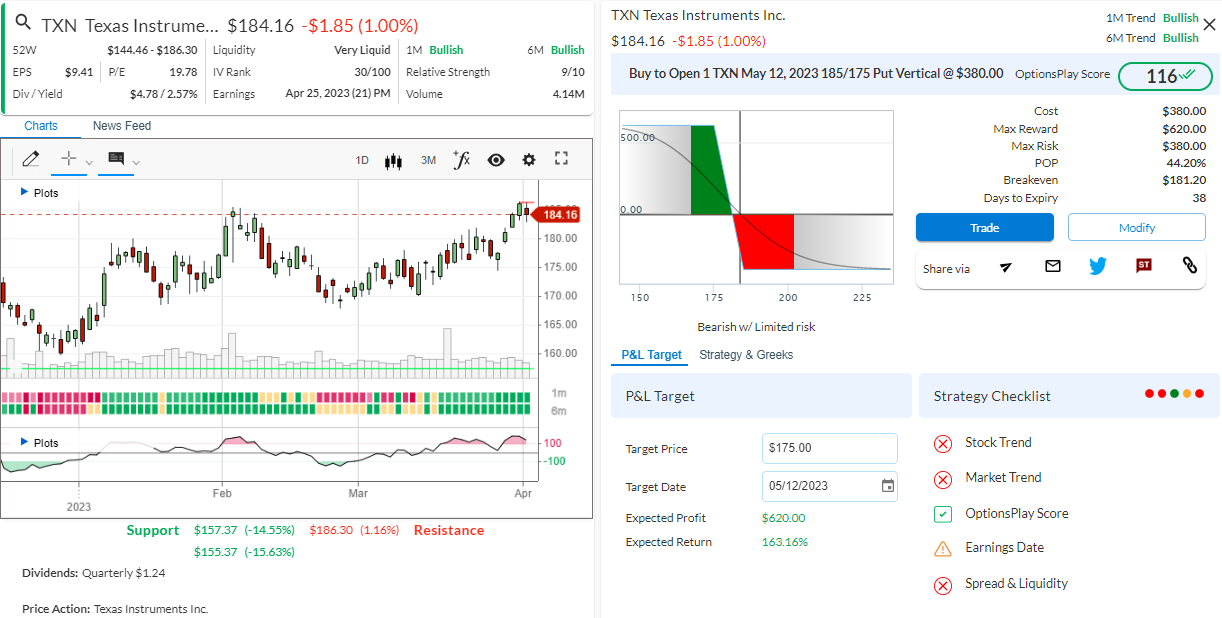The height and width of the screenshot is (618, 1222).
Task: Click the 6m trend strip label
Action: click(559, 411)
